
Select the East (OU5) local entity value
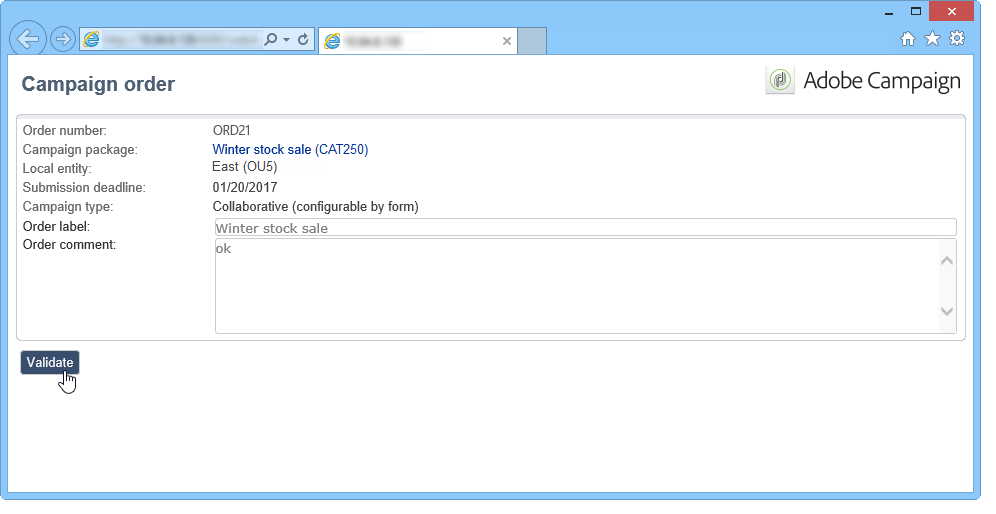tap(245, 167)
